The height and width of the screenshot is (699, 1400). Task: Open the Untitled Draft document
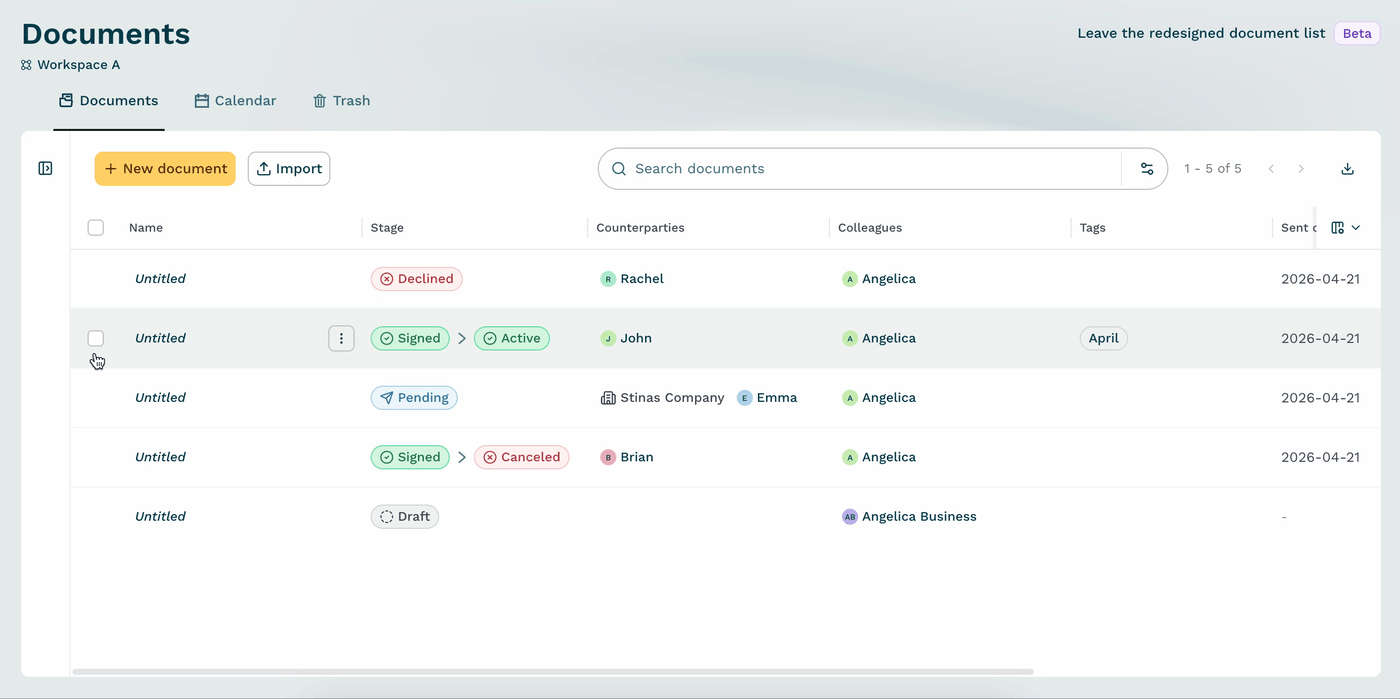[x=160, y=516]
